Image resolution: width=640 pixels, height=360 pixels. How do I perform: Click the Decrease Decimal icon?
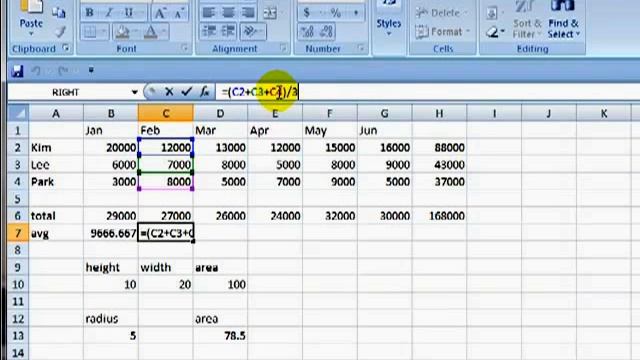tap(327, 31)
